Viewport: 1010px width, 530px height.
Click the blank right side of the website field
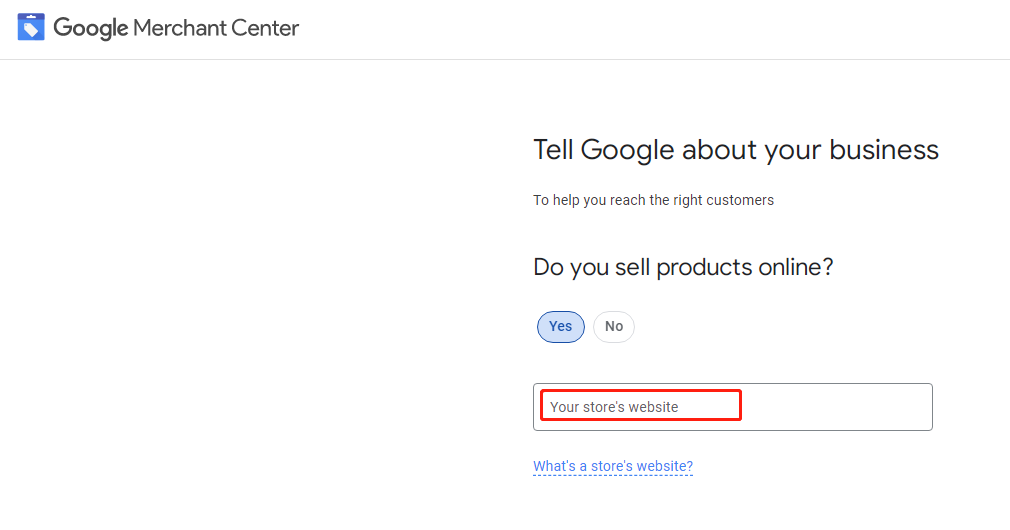836,407
